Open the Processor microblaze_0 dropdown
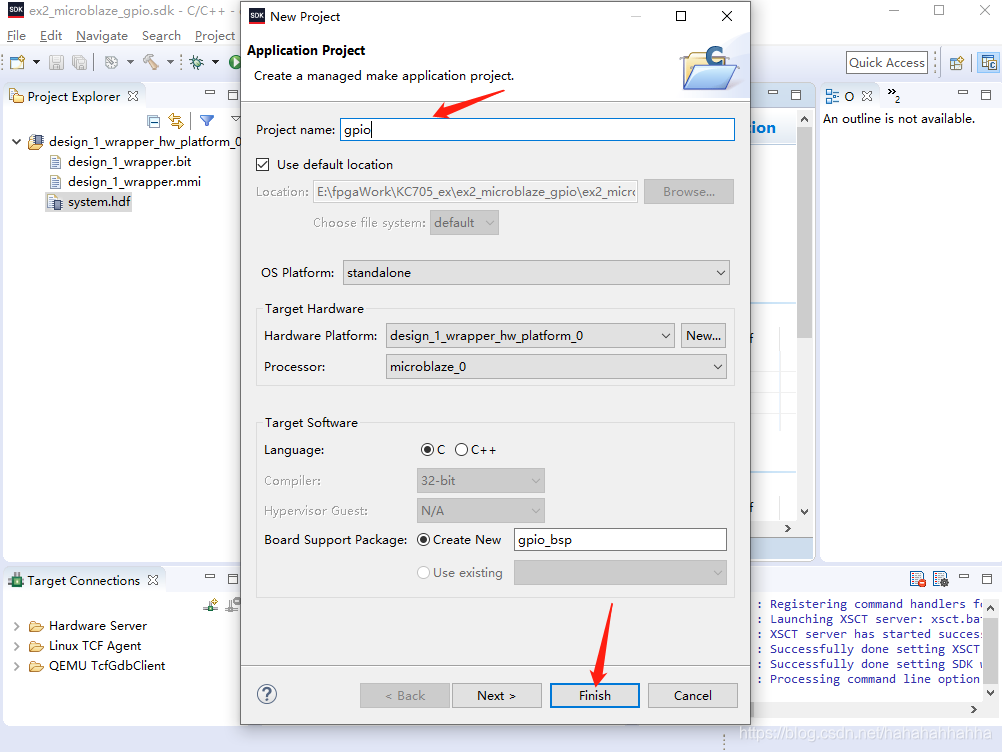Screen dimensions: 1002x752 (x=556, y=367)
